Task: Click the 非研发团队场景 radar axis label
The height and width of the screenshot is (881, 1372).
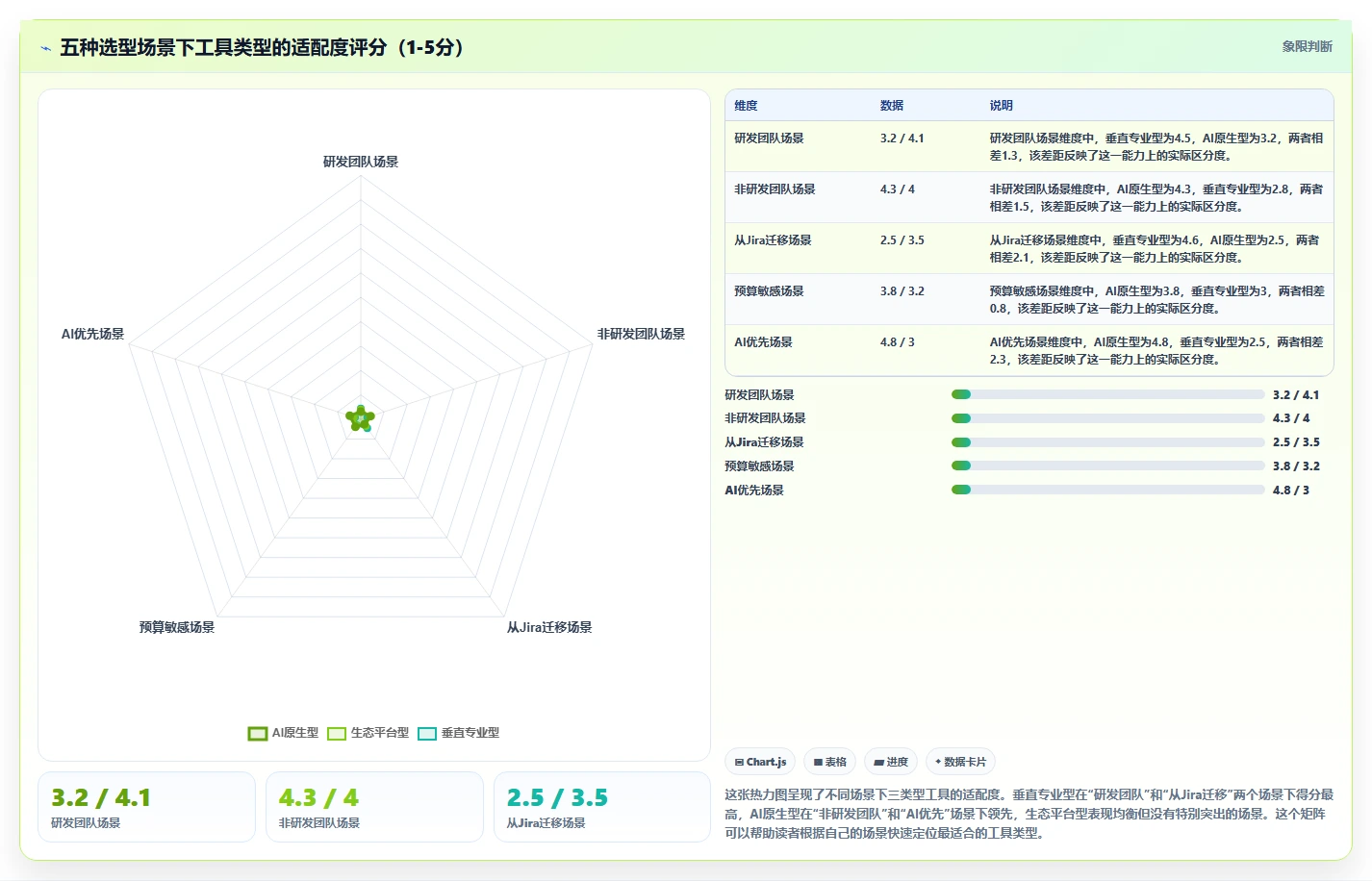Action: 641,334
